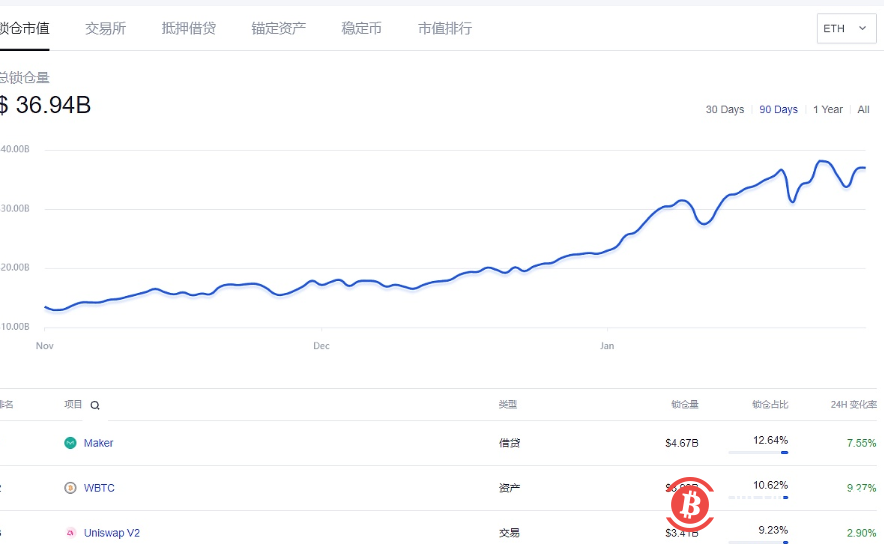The height and width of the screenshot is (544, 884).
Task: Click Uniswap V2's 2.90% 24H change
Action: [861, 533]
